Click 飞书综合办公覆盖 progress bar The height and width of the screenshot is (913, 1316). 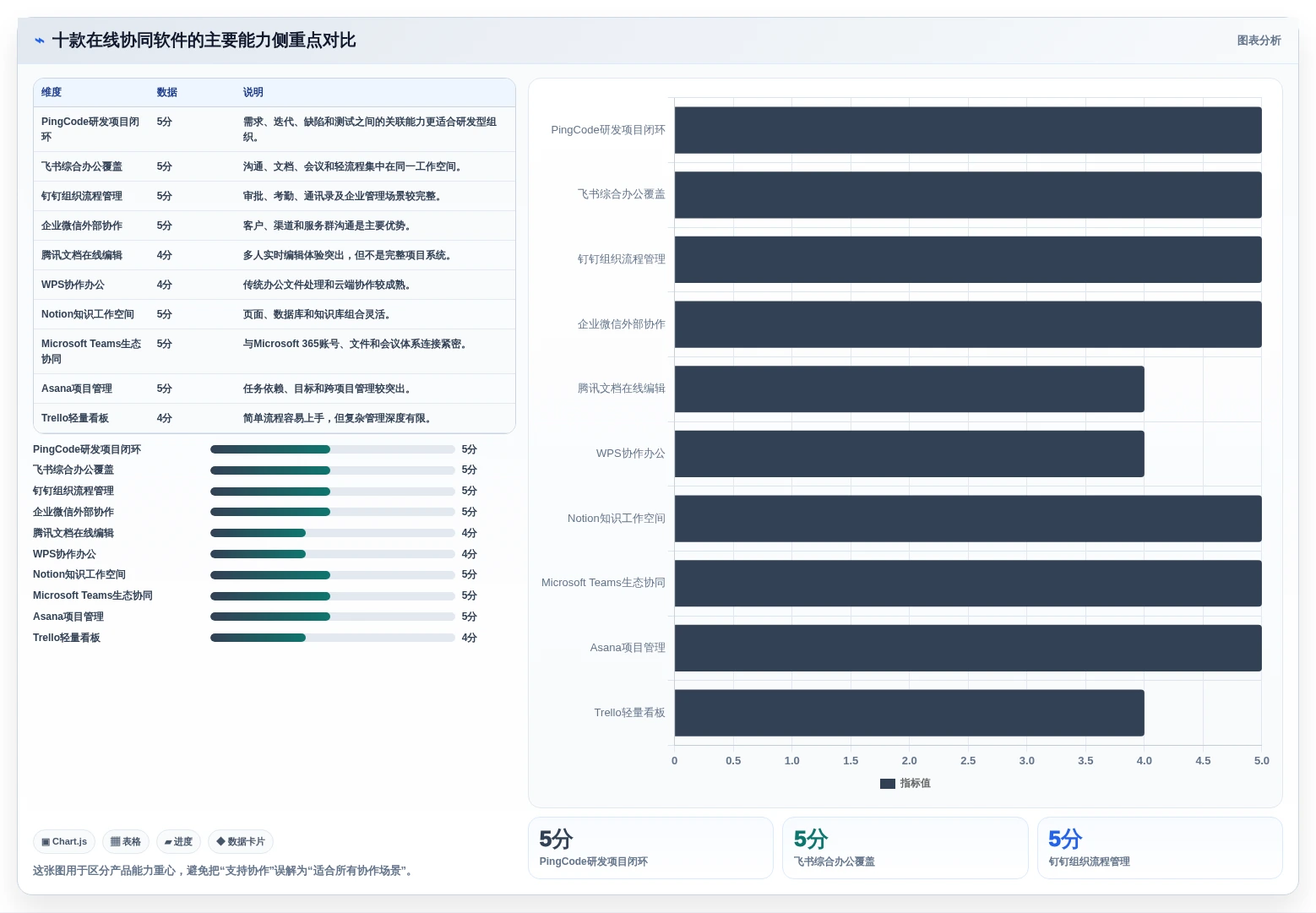[333, 470]
